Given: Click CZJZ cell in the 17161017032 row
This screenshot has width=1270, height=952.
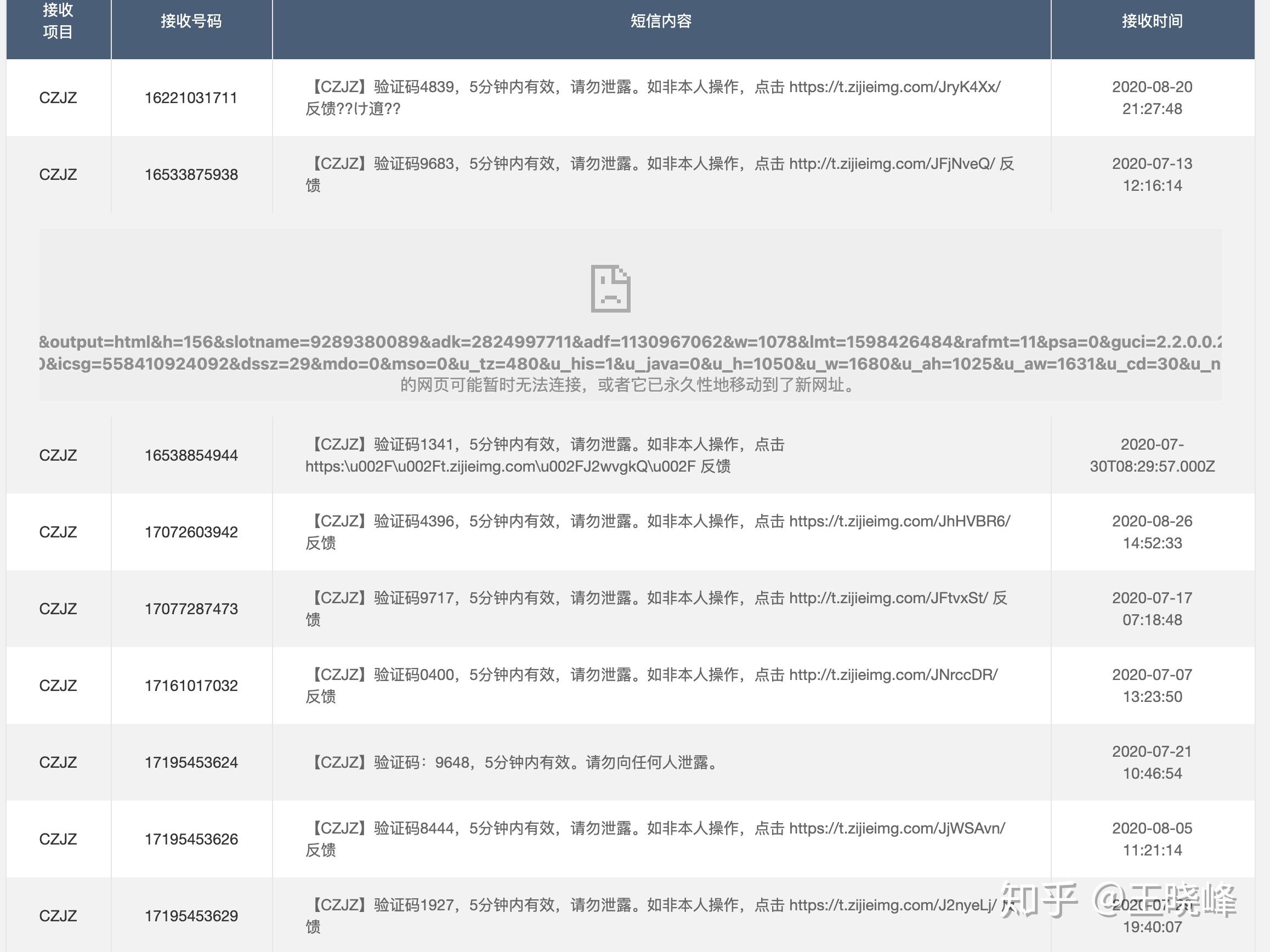Looking at the screenshot, I should pos(58,685).
